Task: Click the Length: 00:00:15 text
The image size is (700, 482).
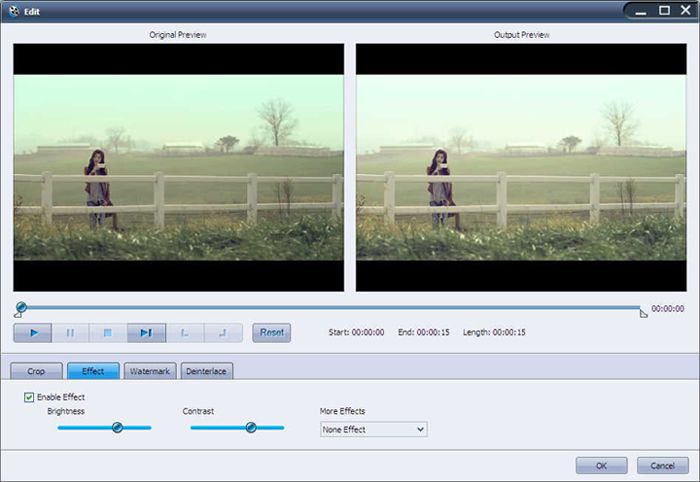Action: 494,332
